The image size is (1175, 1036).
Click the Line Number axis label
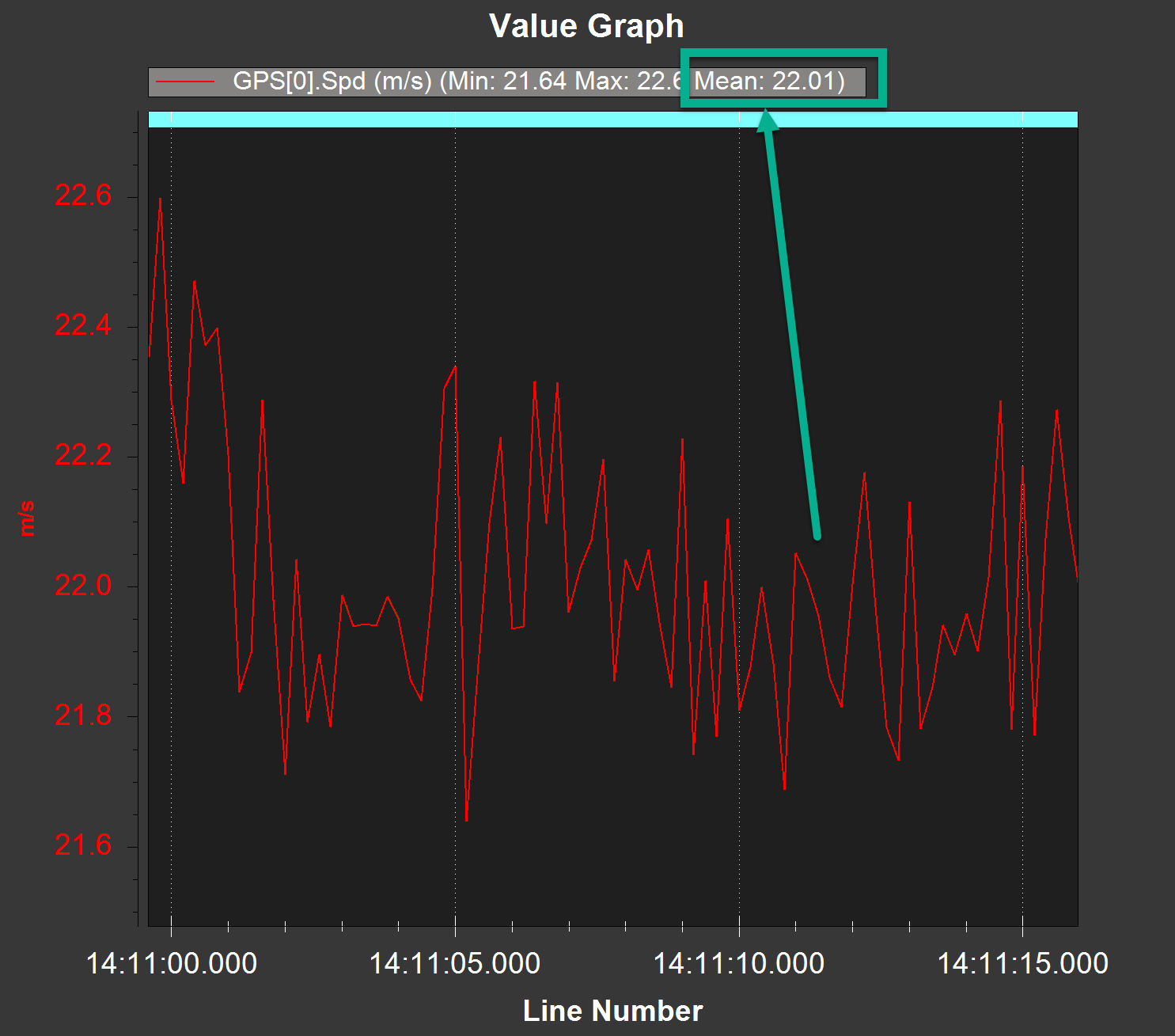[615, 1011]
